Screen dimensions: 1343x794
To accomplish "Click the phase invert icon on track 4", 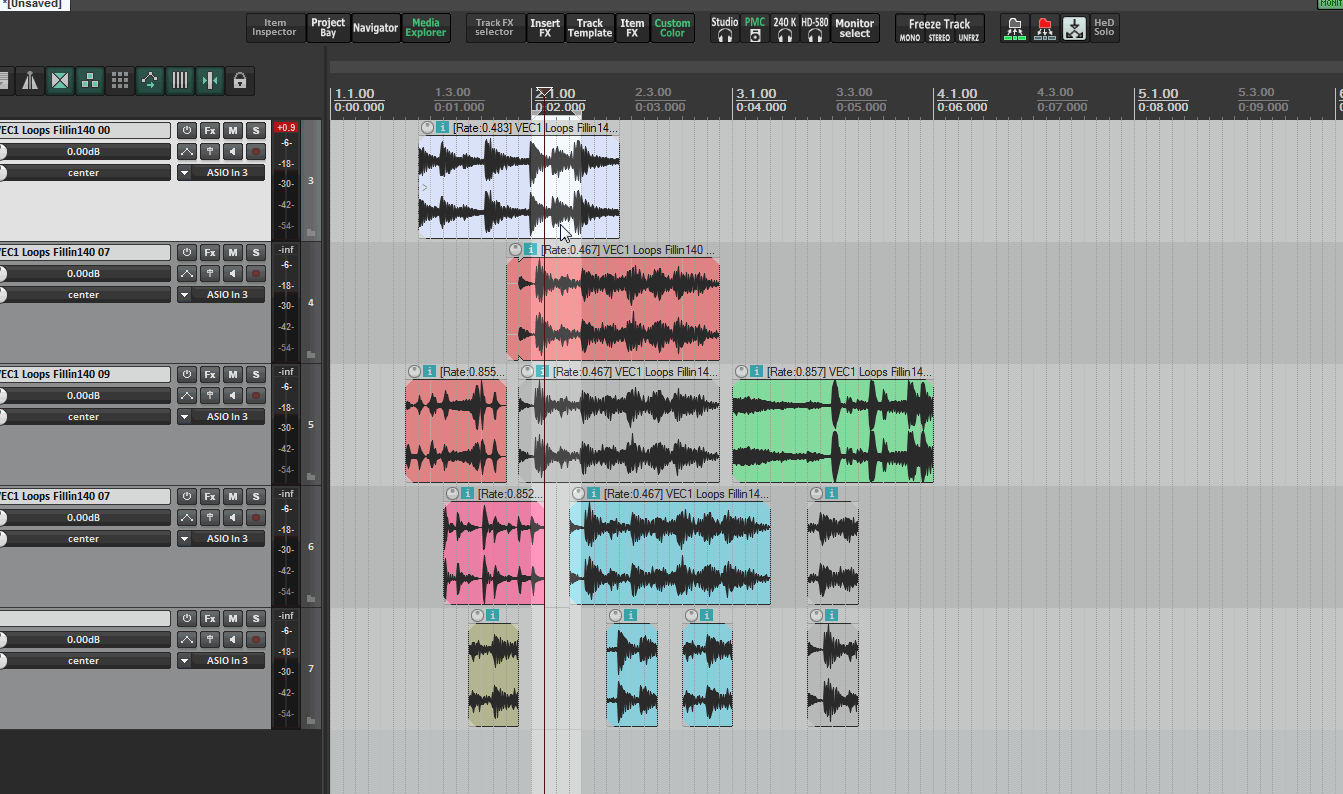I will tap(210, 274).
